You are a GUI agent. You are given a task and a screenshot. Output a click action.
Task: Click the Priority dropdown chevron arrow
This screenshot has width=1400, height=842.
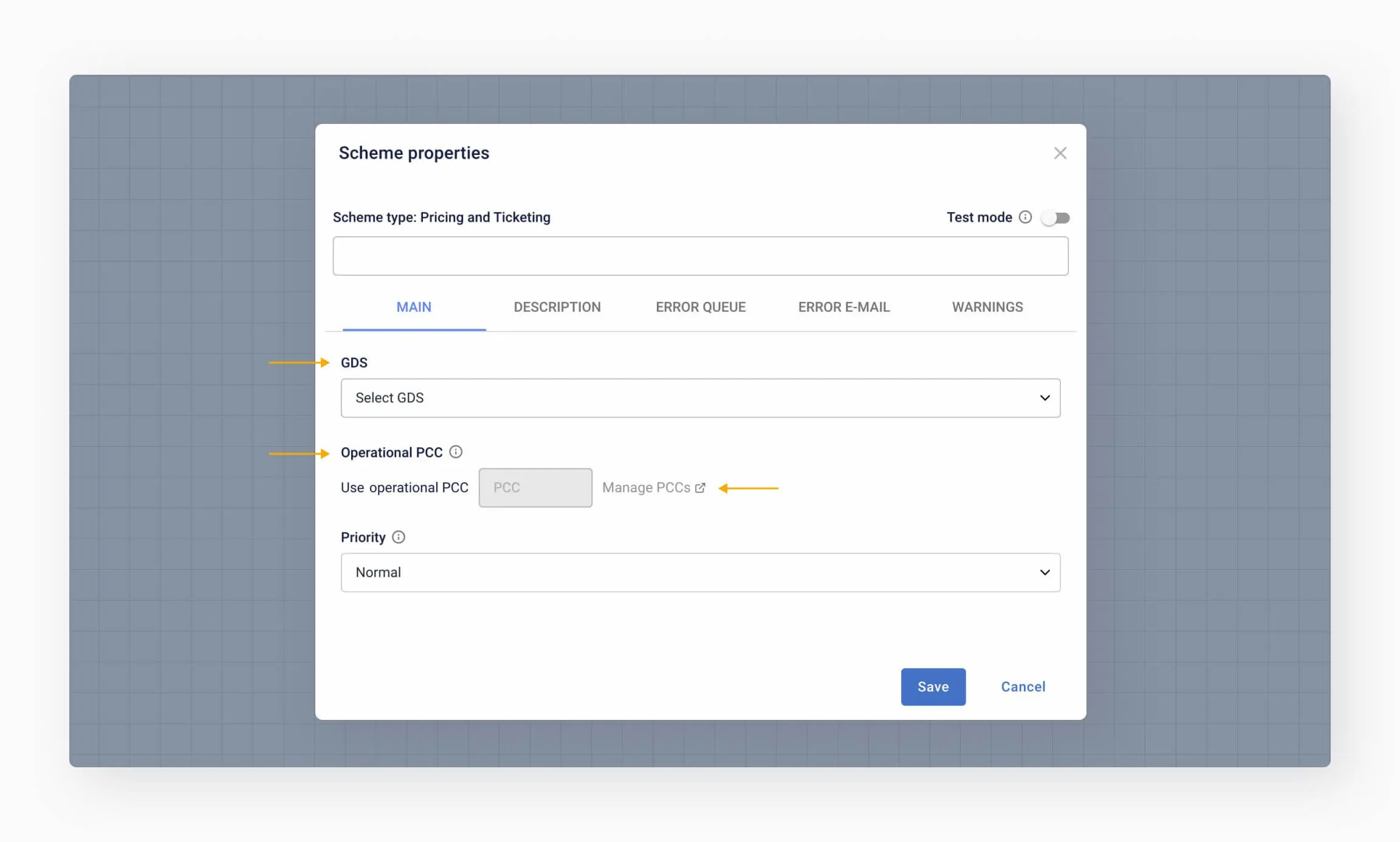(1045, 572)
